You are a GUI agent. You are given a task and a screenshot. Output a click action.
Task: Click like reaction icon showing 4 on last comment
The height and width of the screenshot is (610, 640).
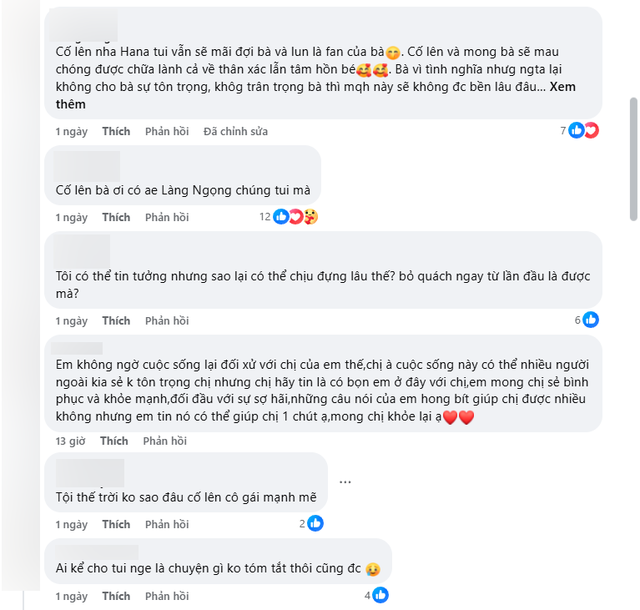click(380, 595)
